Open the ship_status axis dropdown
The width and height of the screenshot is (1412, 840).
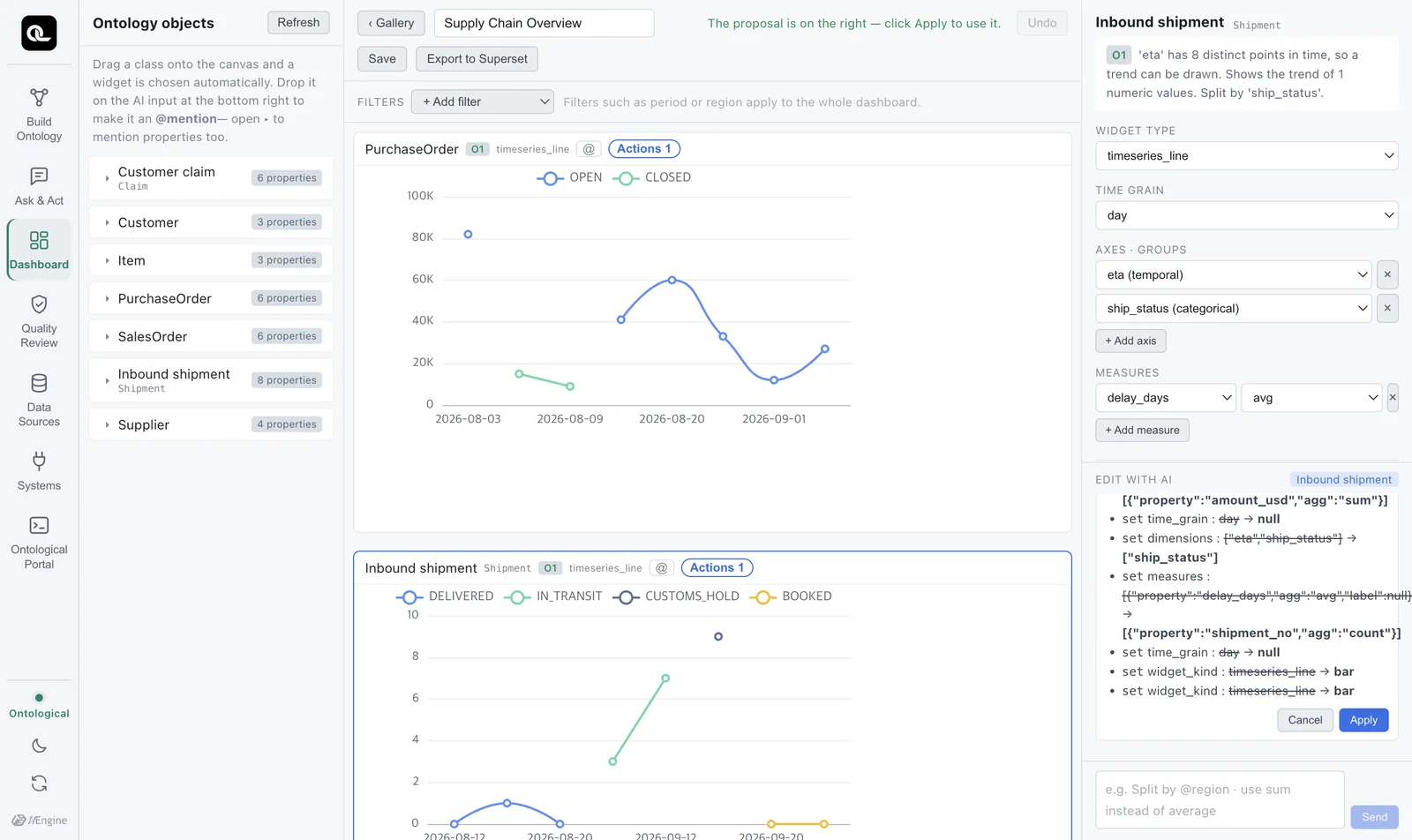point(1234,308)
